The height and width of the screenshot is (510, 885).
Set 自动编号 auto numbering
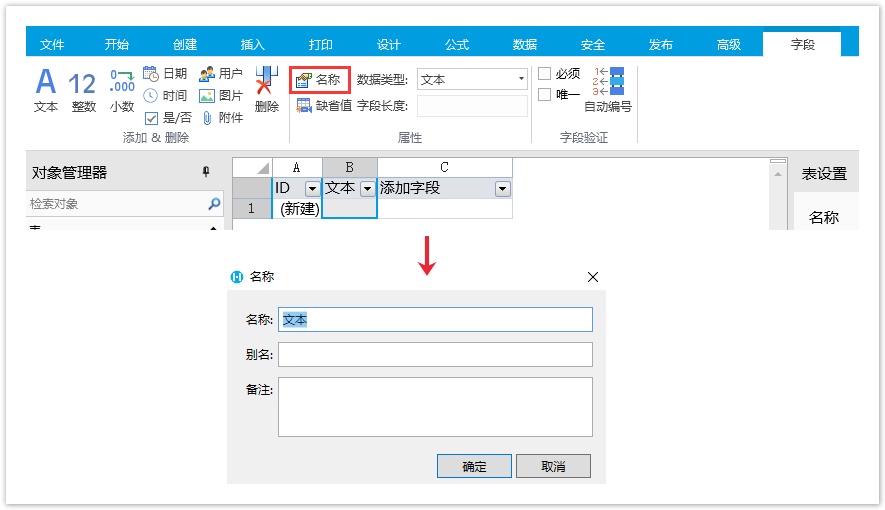pos(608,89)
